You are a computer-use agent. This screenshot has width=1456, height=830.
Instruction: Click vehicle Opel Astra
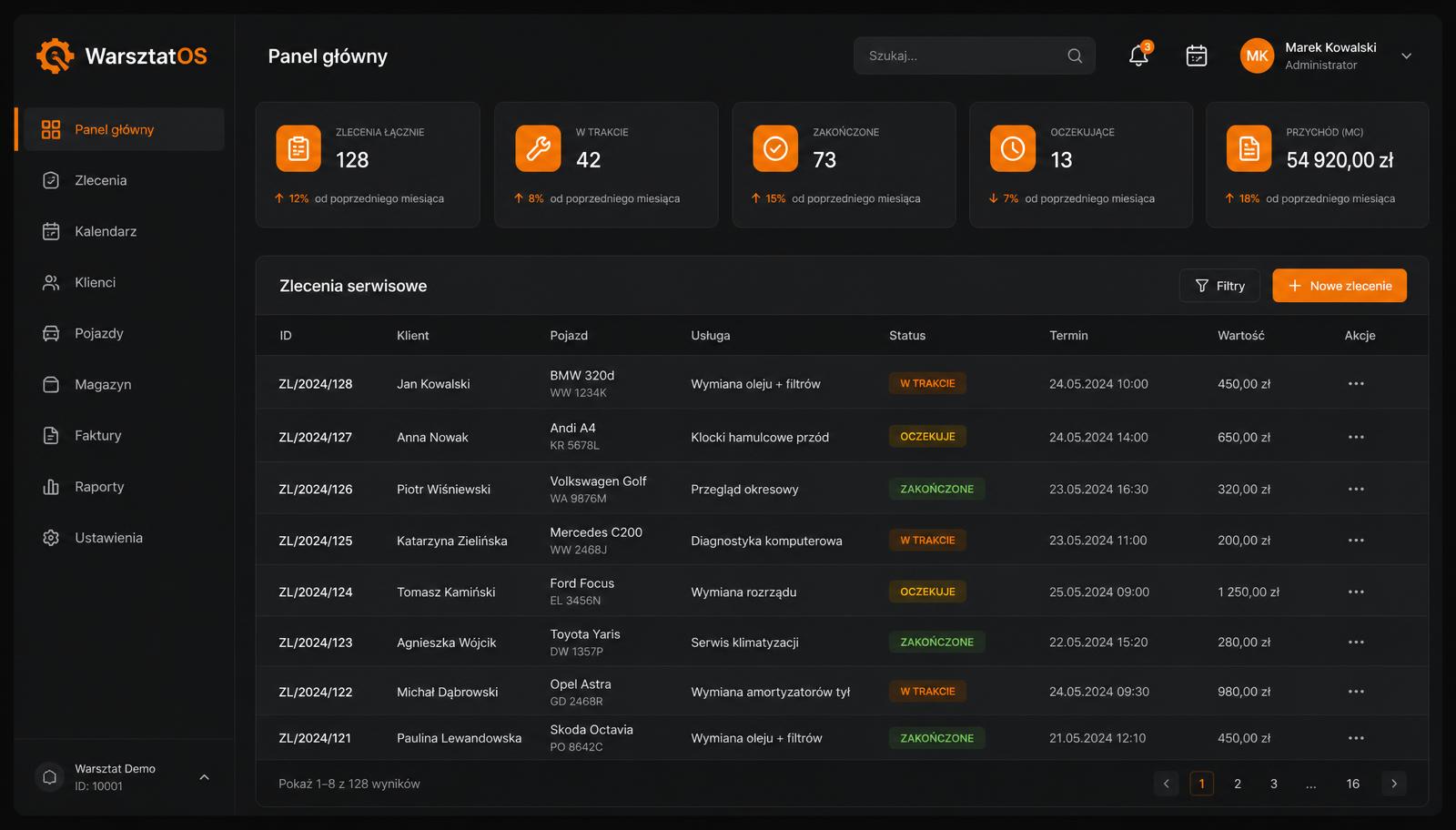(581, 684)
